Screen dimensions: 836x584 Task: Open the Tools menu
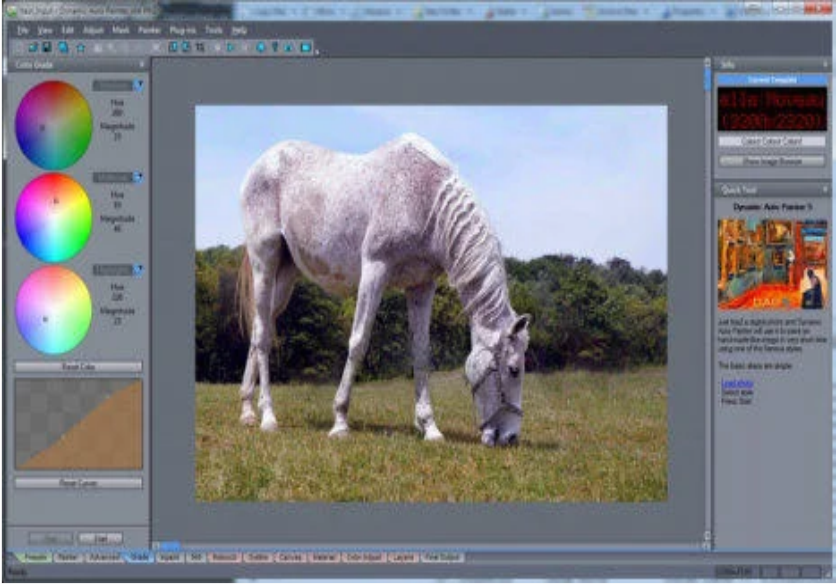pos(214,30)
